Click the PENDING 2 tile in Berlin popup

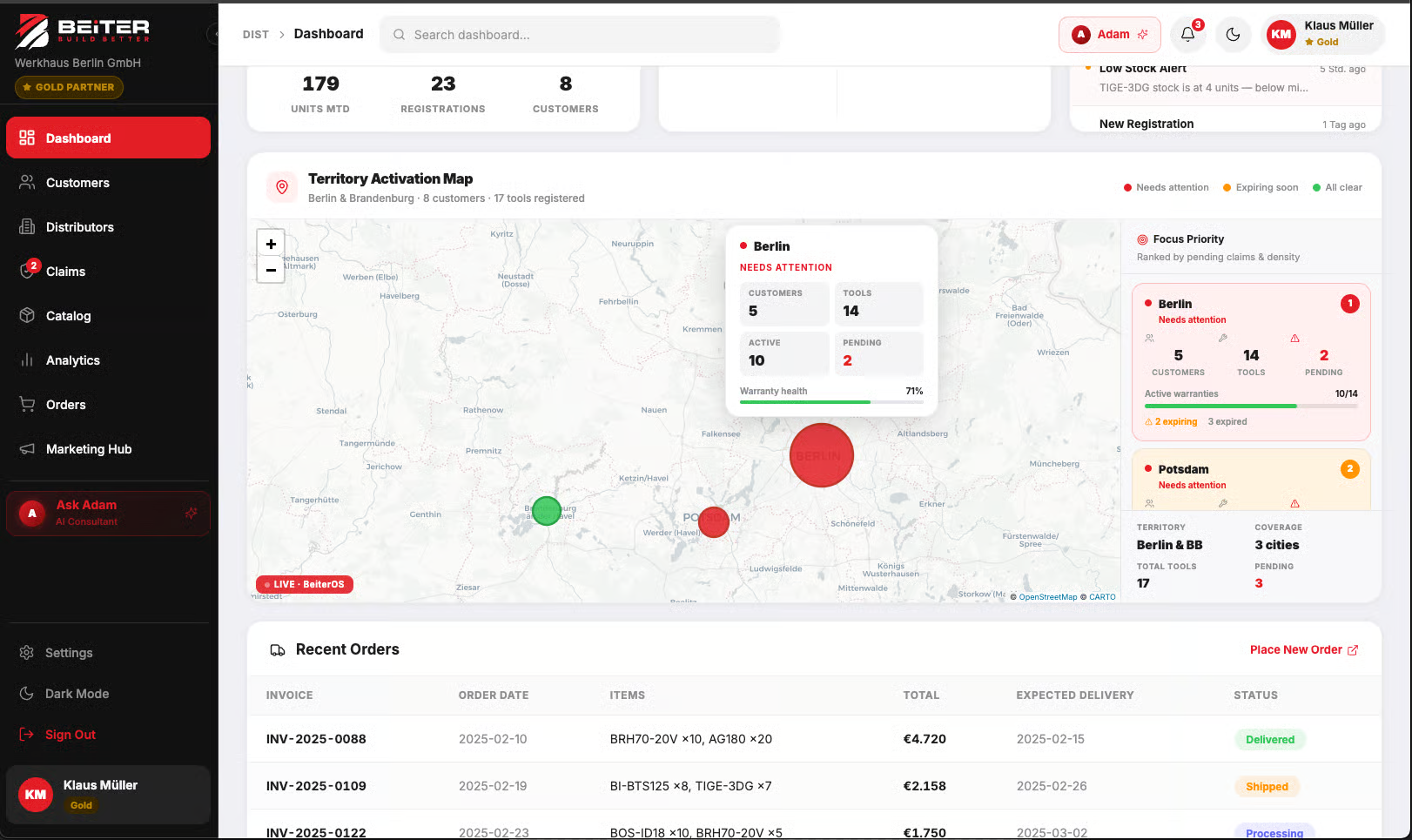point(879,353)
